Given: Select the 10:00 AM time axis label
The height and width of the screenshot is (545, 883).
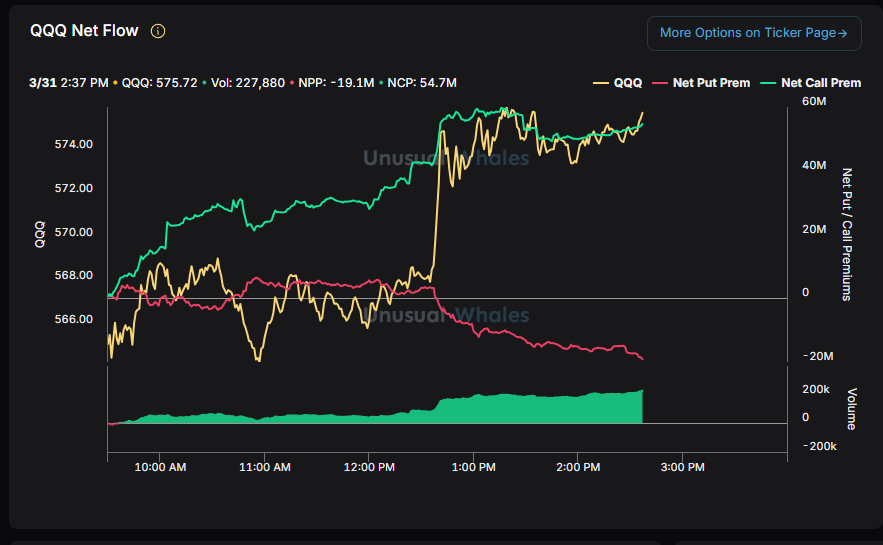Looking at the screenshot, I should pyautogui.click(x=160, y=467).
